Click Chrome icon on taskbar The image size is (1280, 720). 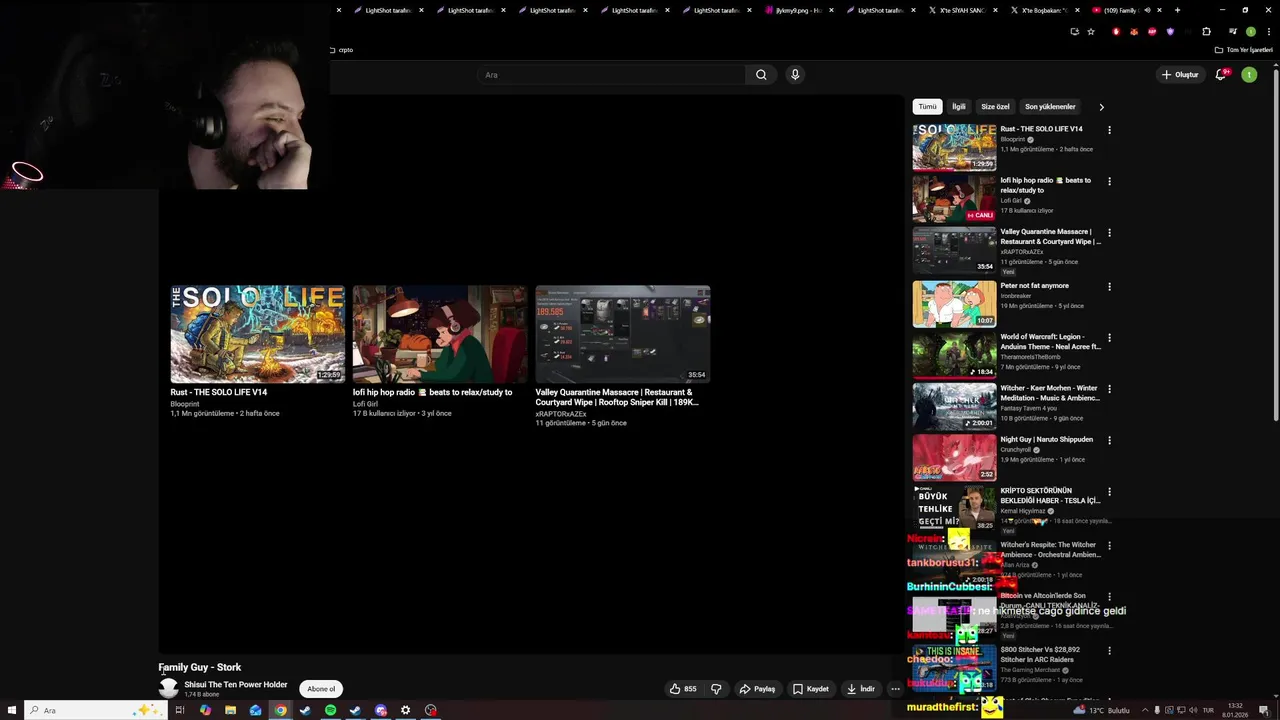(280, 710)
